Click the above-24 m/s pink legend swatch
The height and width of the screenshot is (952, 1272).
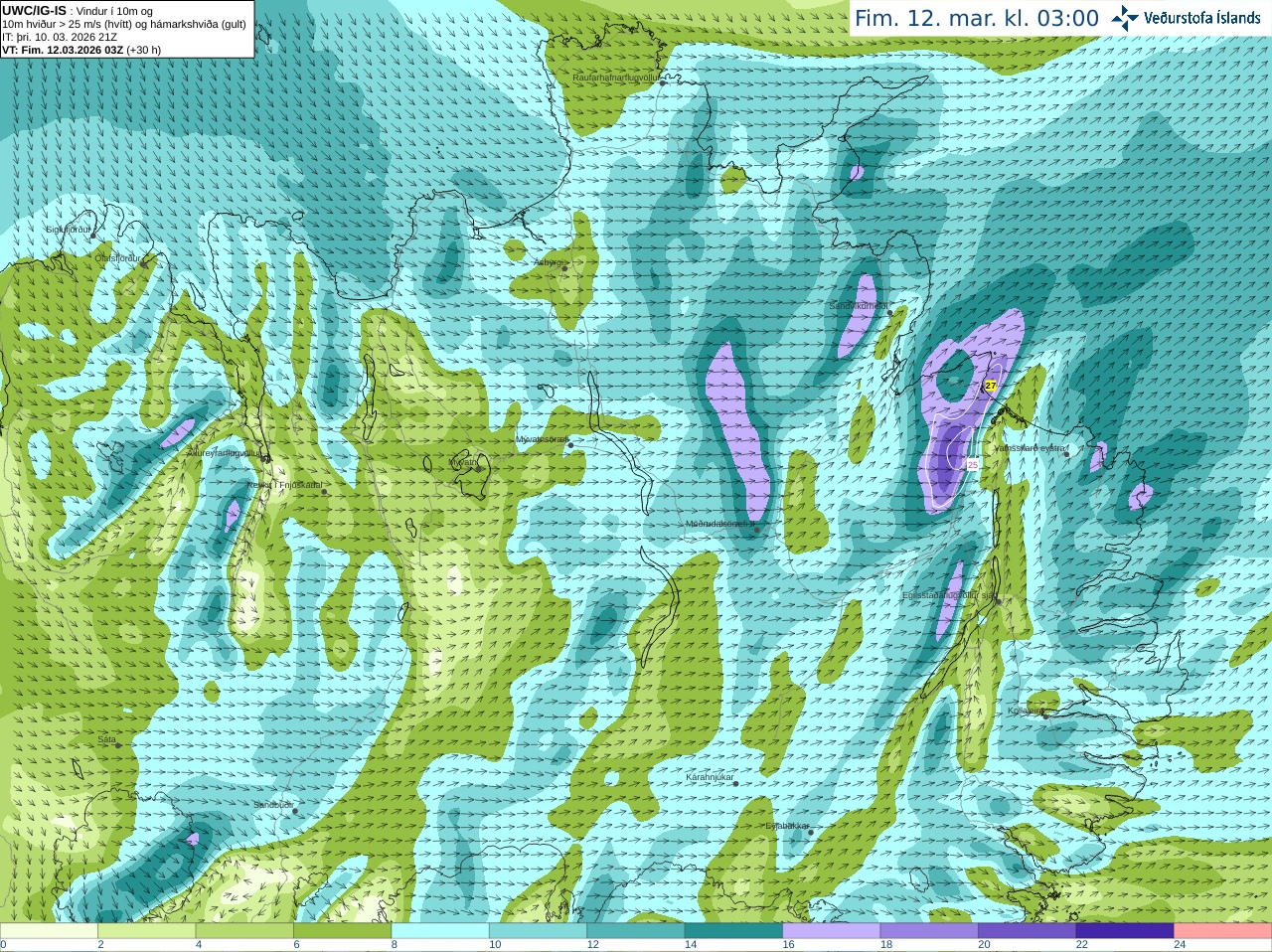tap(1223, 931)
